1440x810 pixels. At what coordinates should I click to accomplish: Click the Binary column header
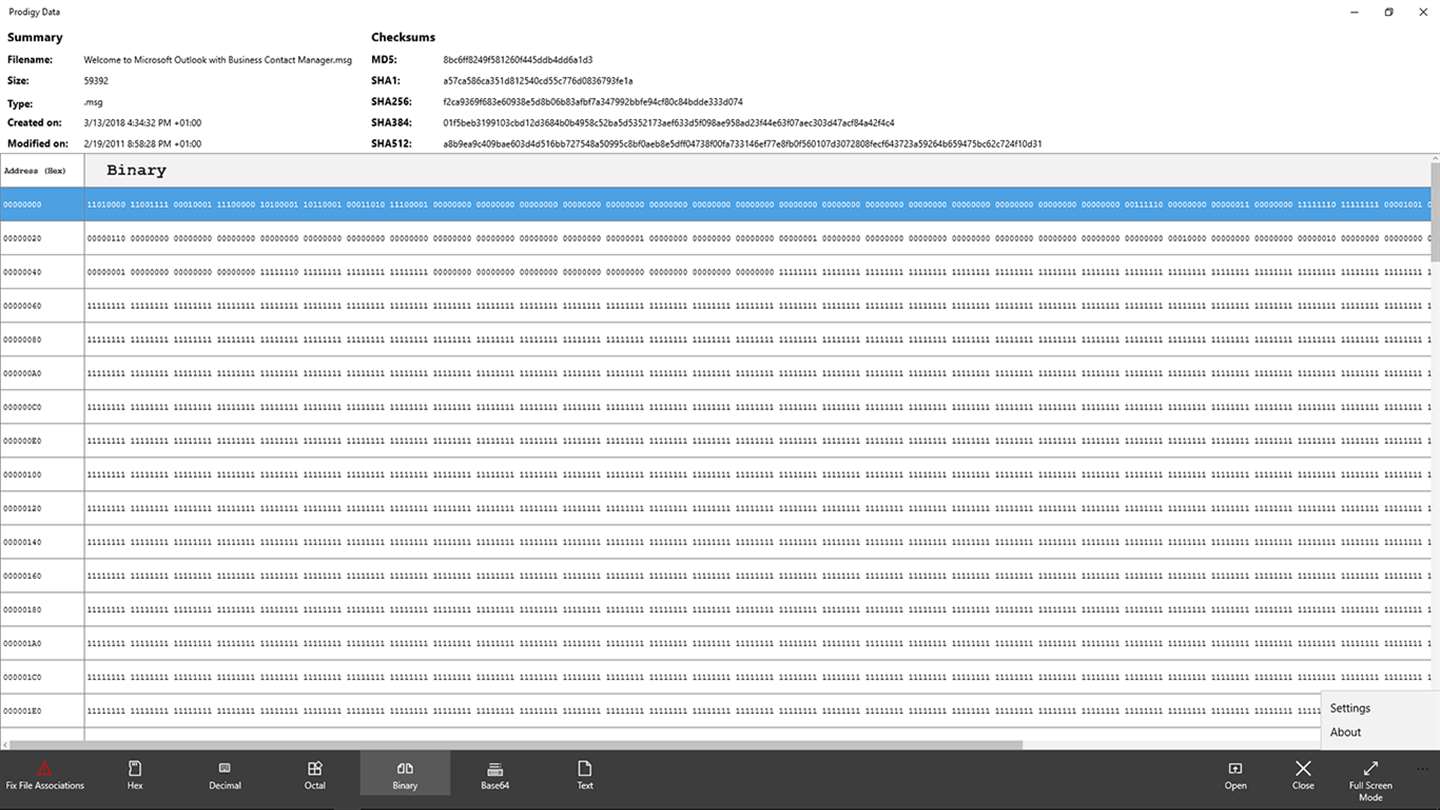click(757, 171)
